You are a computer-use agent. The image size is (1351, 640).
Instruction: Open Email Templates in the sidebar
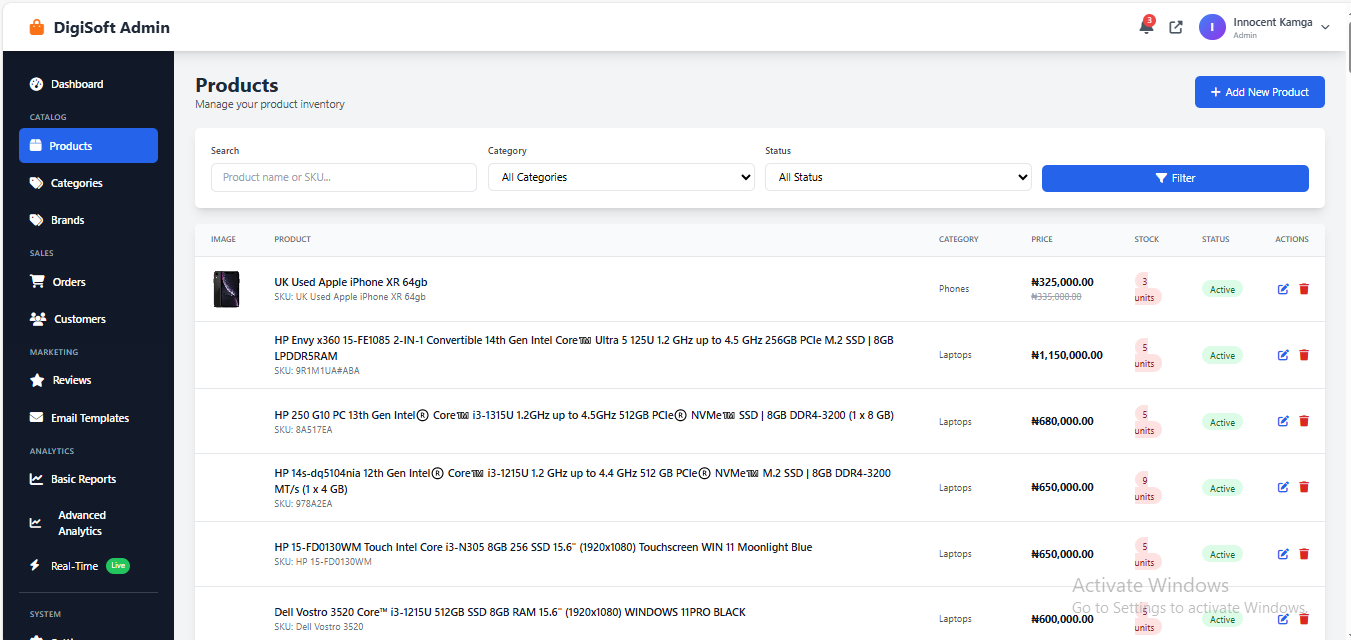point(88,418)
